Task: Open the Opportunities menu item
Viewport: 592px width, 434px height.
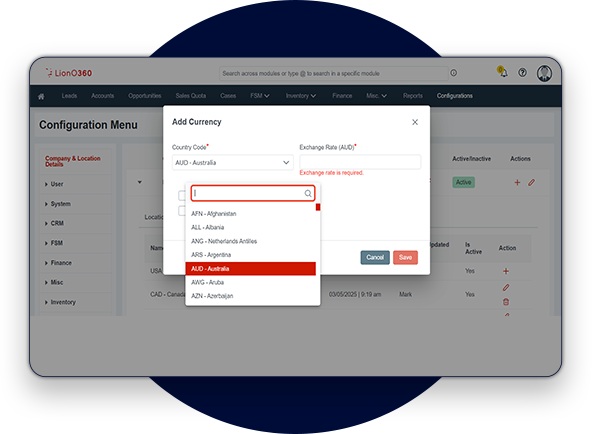Action: [145, 96]
